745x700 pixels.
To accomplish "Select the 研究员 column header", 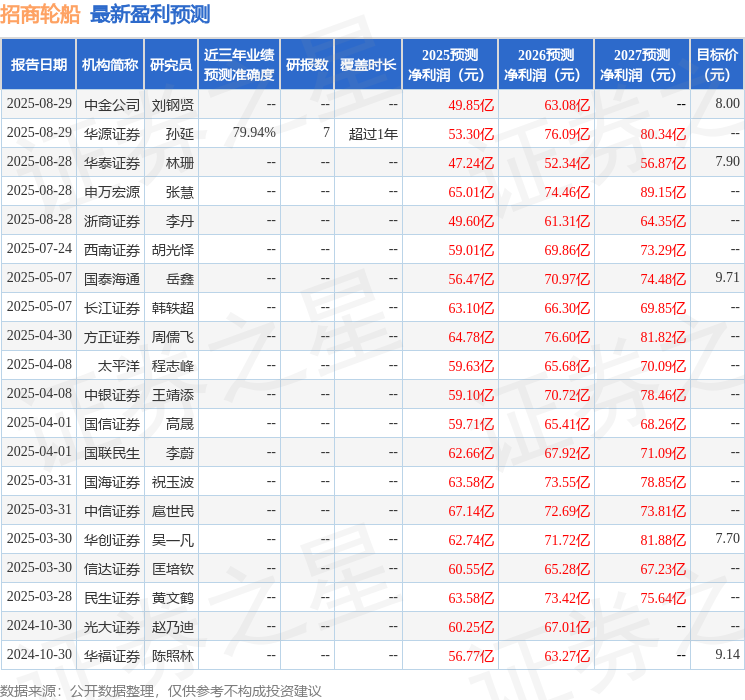I will pos(171,64).
